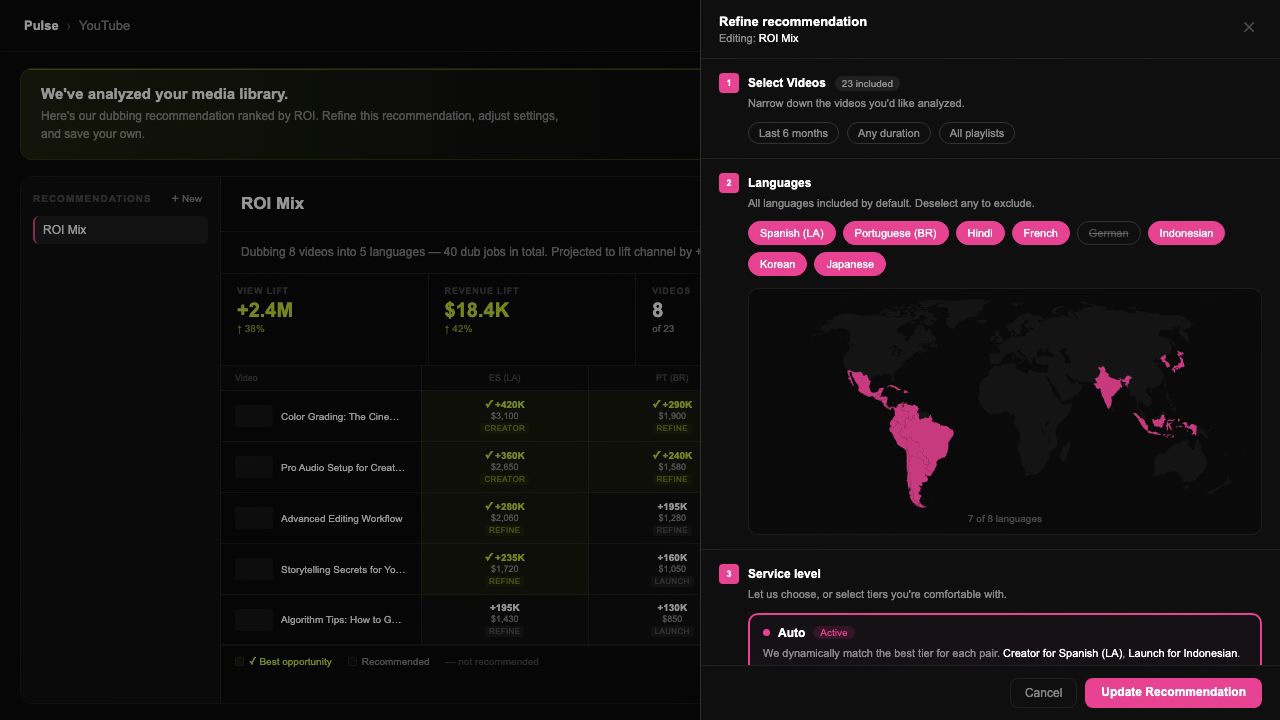This screenshot has width=1280, height=720.
Task: Open the Any duration filter
Action: [x=889, y=133]
